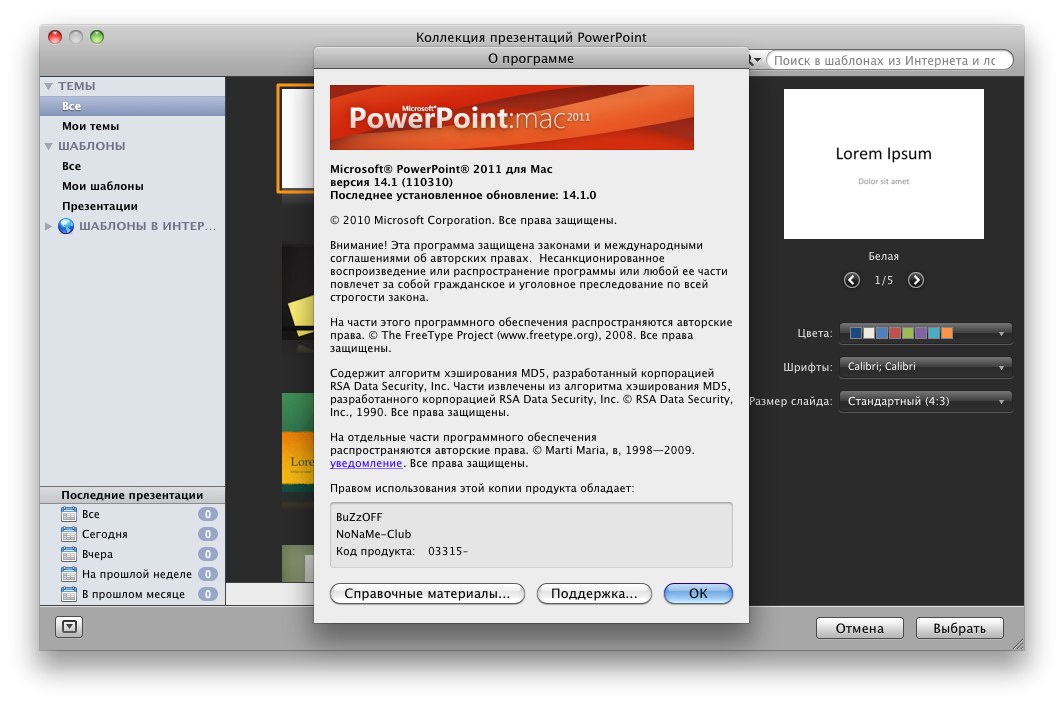
Task: Click the color swatches strip in Цвета
Action: [901, 333]
